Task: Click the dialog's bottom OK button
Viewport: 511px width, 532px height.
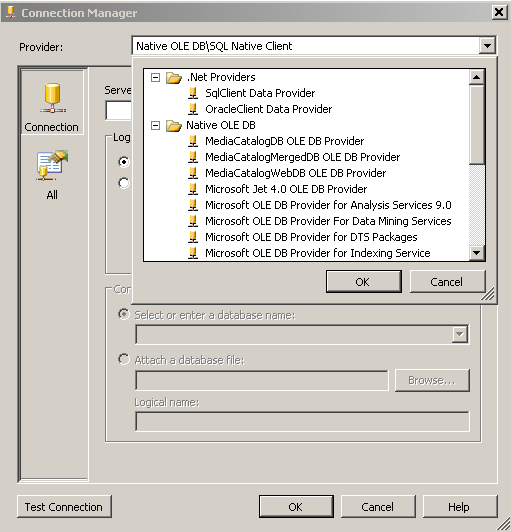Action: click(x=296, y=507)
